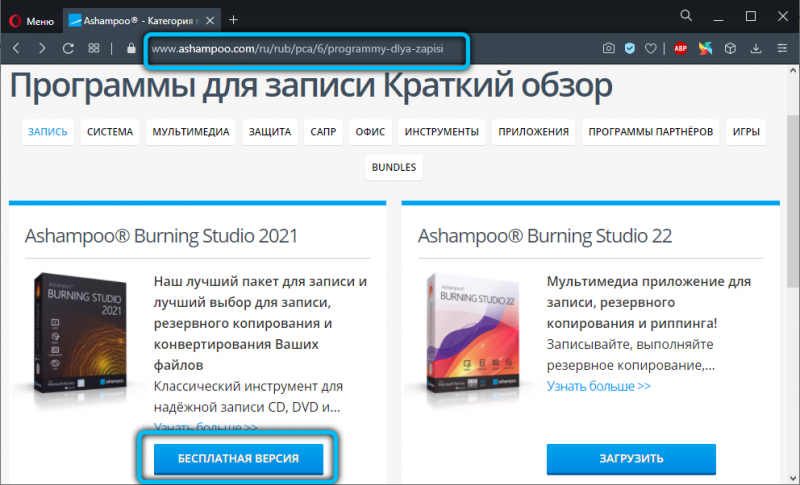Open ПРОГРАММЫ ПАРТНЁРОВ category
This screenshot has height=485, width=800.
[651, 132]
